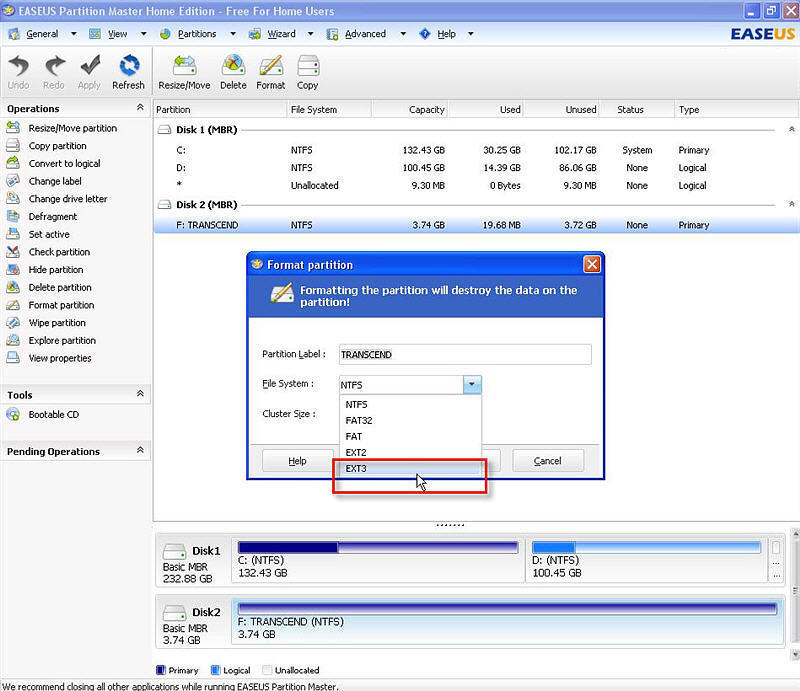Sort by the Status column header
This screenshot has width=800, height=691.
[636, 110]
